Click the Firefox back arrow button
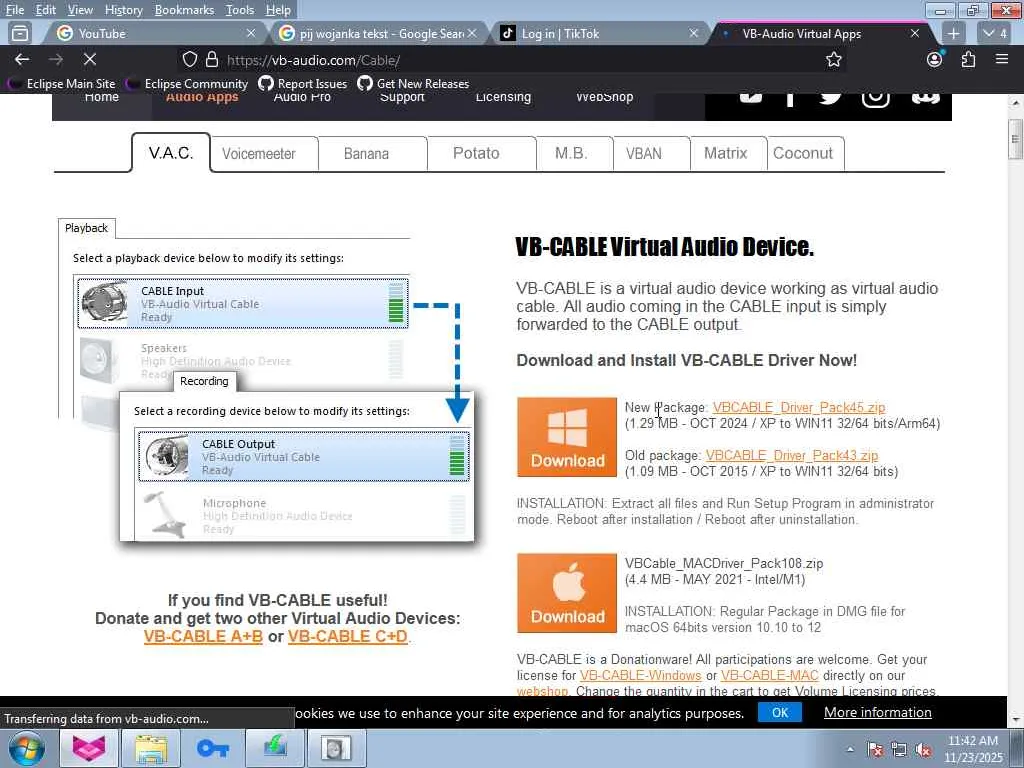 click(22, 59)
